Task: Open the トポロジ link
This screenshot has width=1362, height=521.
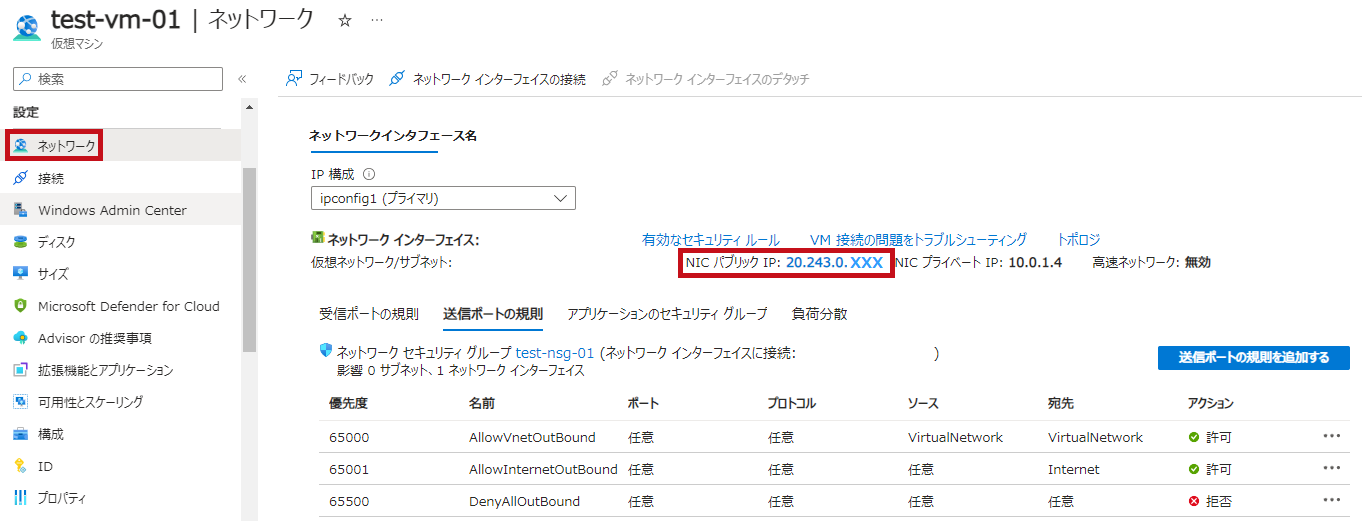Action: 1078,240
